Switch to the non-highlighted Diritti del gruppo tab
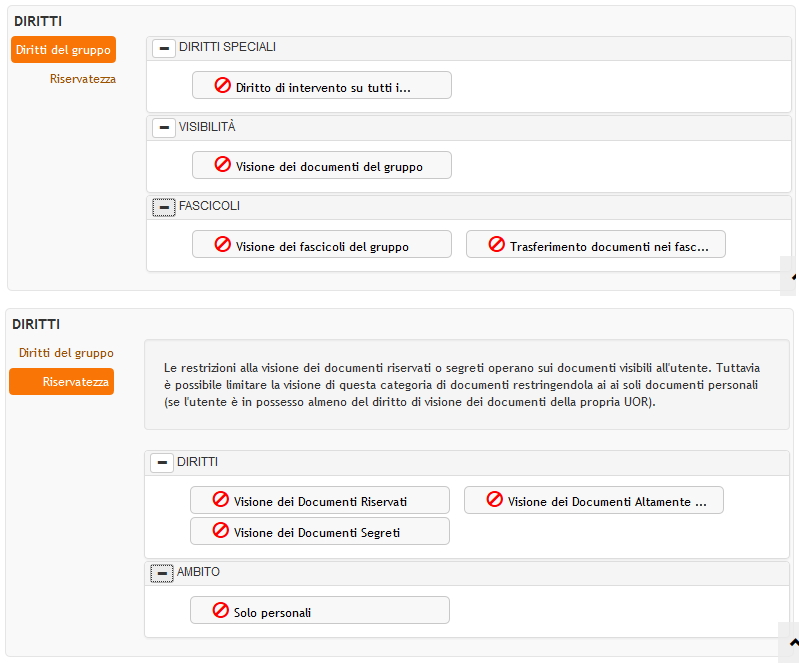This screenshot has width=799, height=664. click(66, 353)
